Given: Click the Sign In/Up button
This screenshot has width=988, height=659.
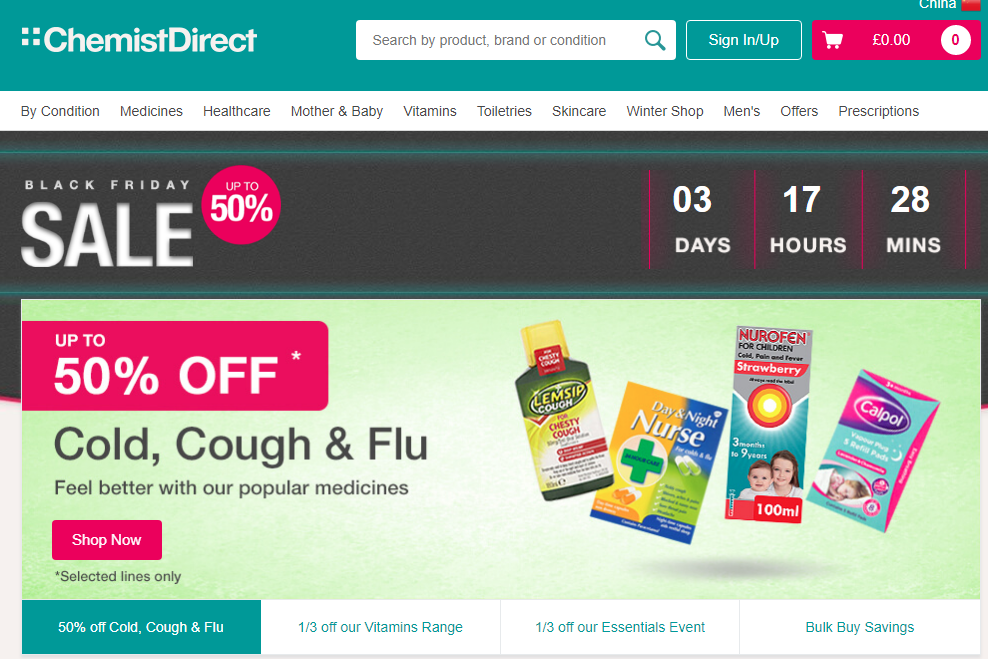Looking at the screenshot, I should pos(744,40).
